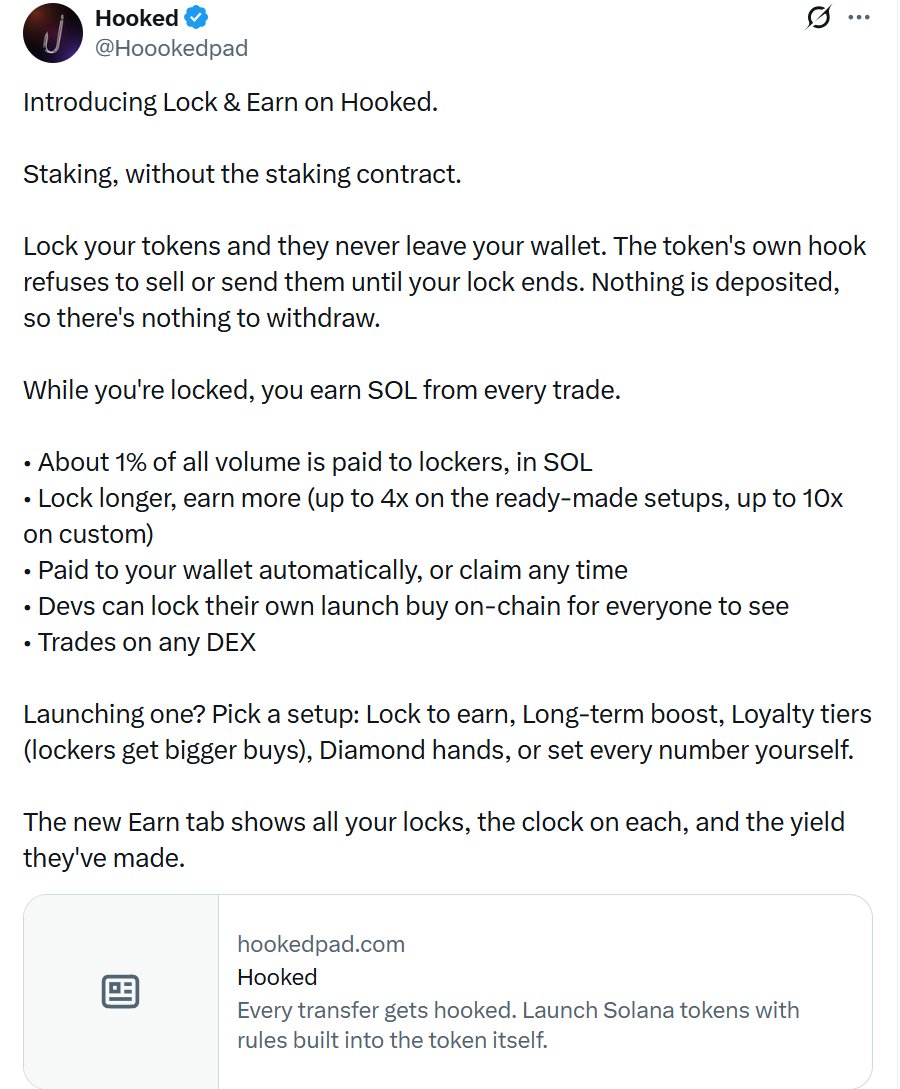This screenshot has width=900, height=1089.
Task: Click the blue verified badge
Action: point(197,18)
